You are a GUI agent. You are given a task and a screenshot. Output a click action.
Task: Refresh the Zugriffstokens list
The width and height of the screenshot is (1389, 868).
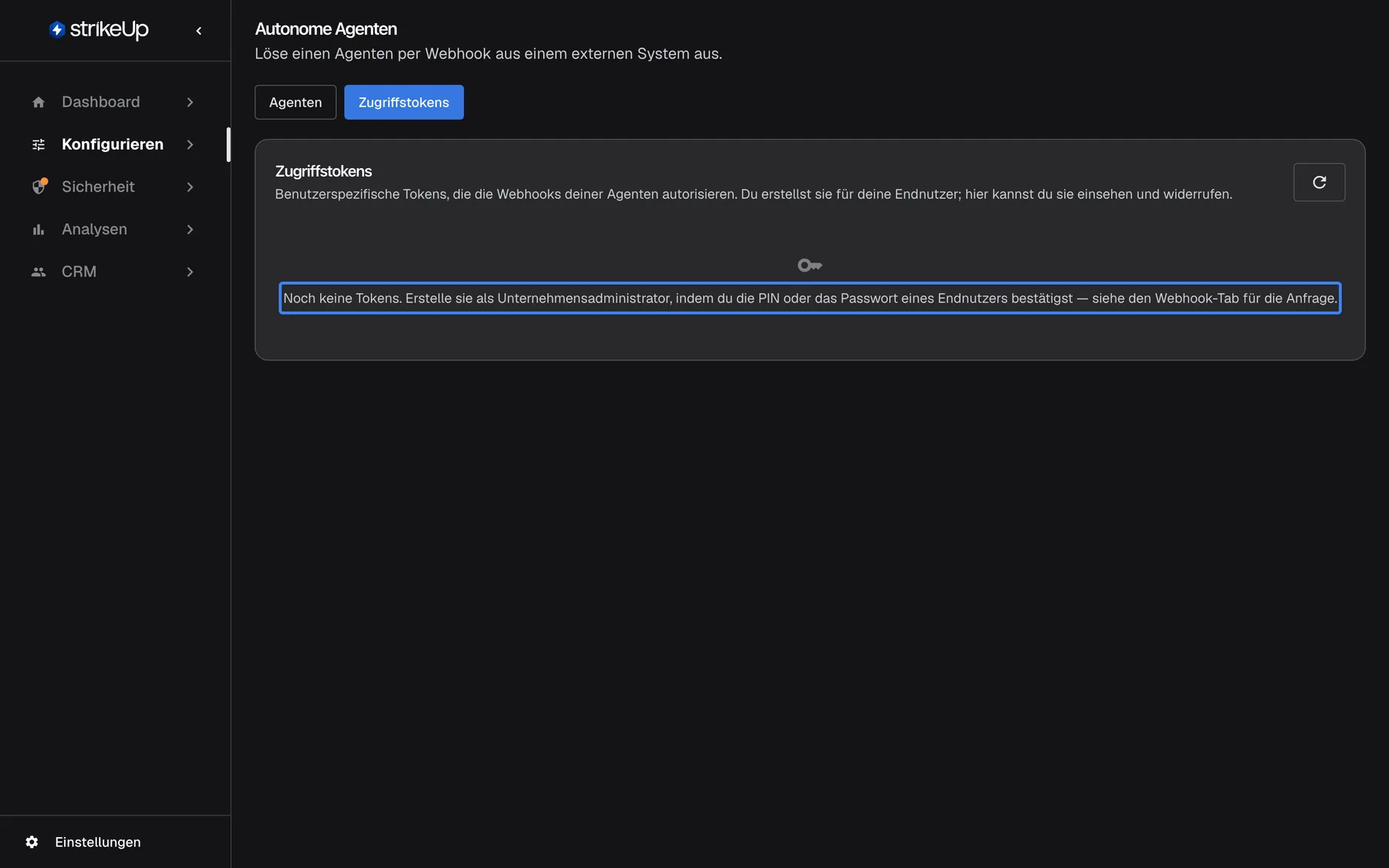pyautogui.click(x=1319, y=182)
